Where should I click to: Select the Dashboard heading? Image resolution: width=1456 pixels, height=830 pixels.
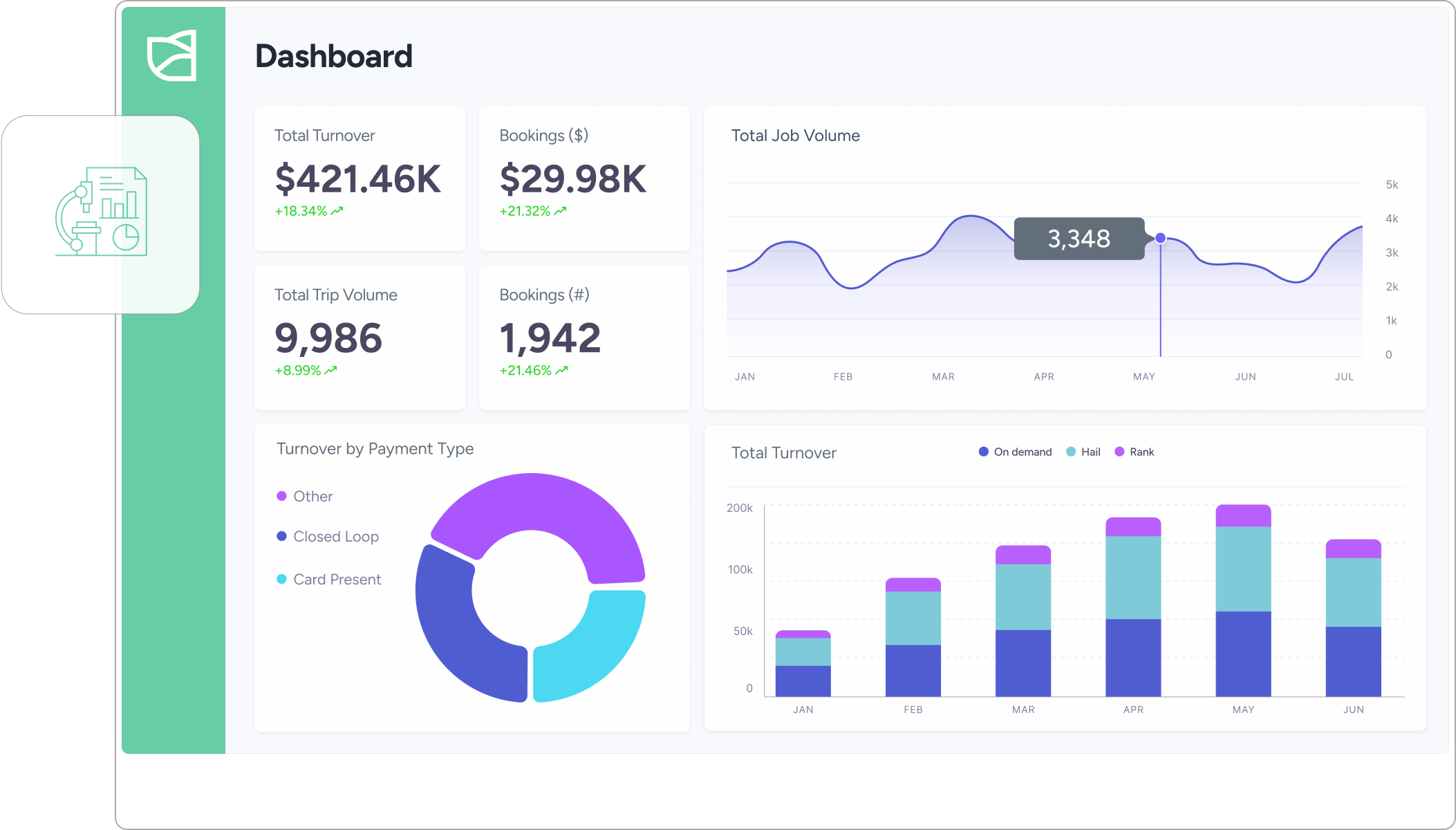pyautogui.click(x=334, y=56)
